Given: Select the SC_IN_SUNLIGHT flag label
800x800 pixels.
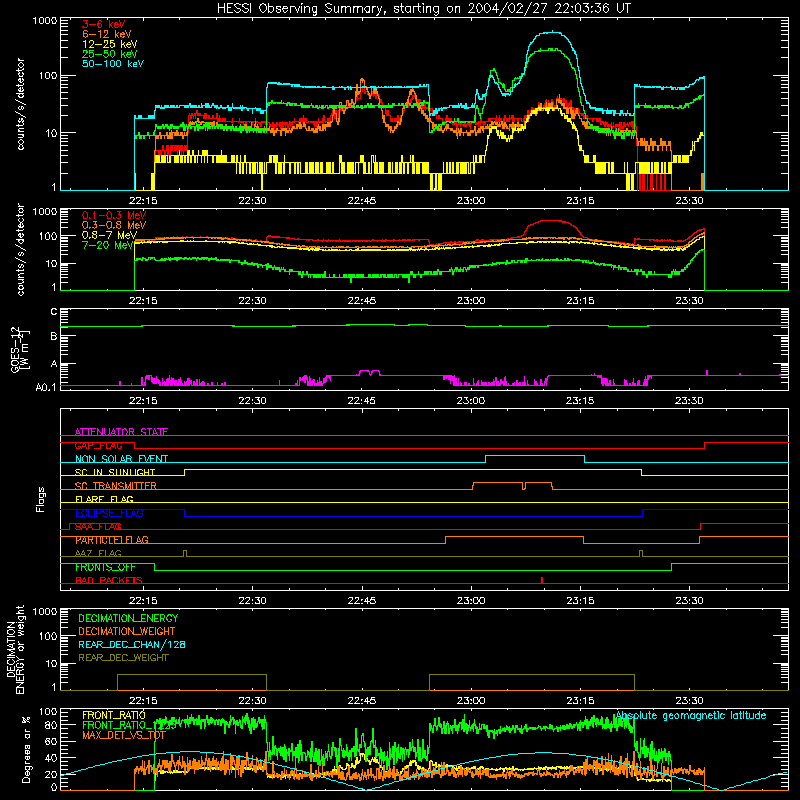Looking at the screenshot, I should pyautogui.click(x=115, y=472).
